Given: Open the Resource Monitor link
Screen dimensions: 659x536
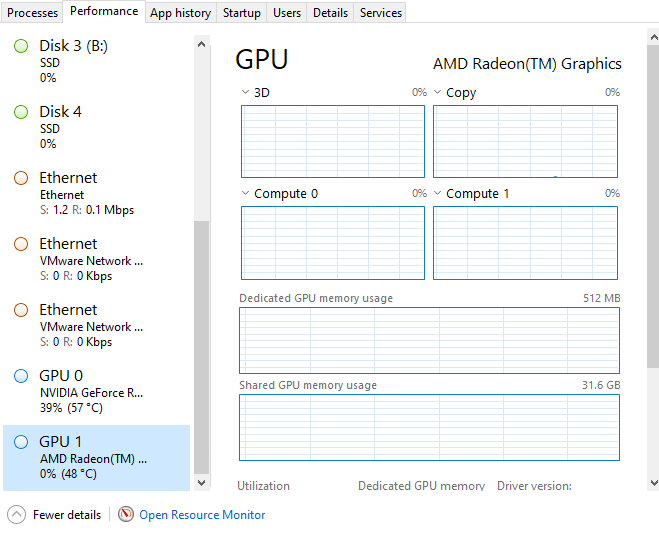Looking at the screenshot, I should [x=202, y=515].
